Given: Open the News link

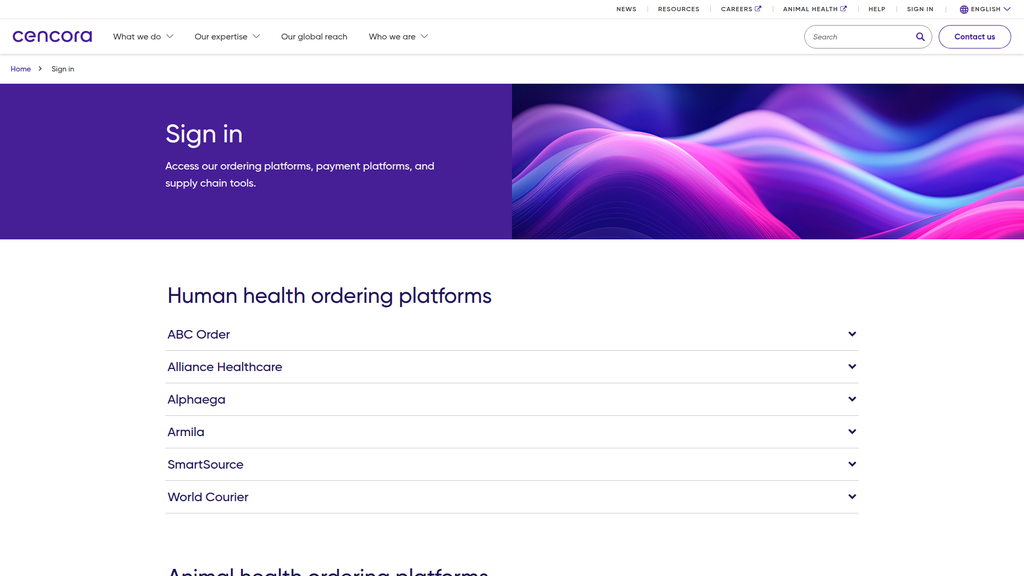Looking at the screenshot, I should tap(626, 9).
